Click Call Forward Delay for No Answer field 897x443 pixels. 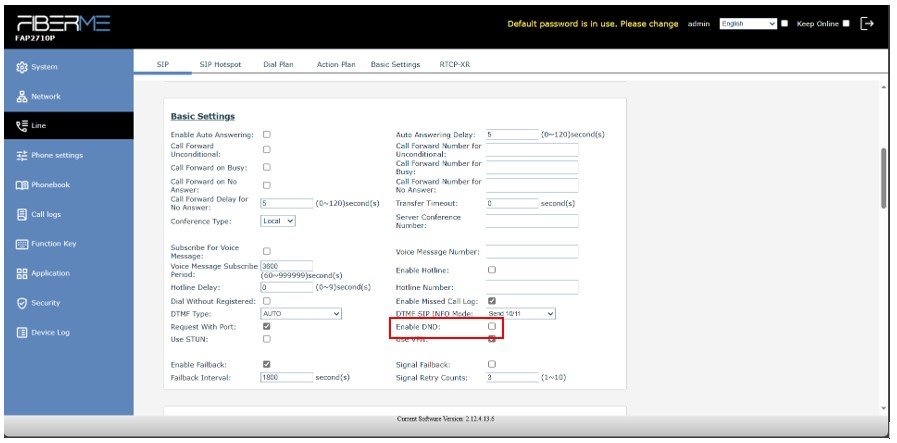point(287,203)
